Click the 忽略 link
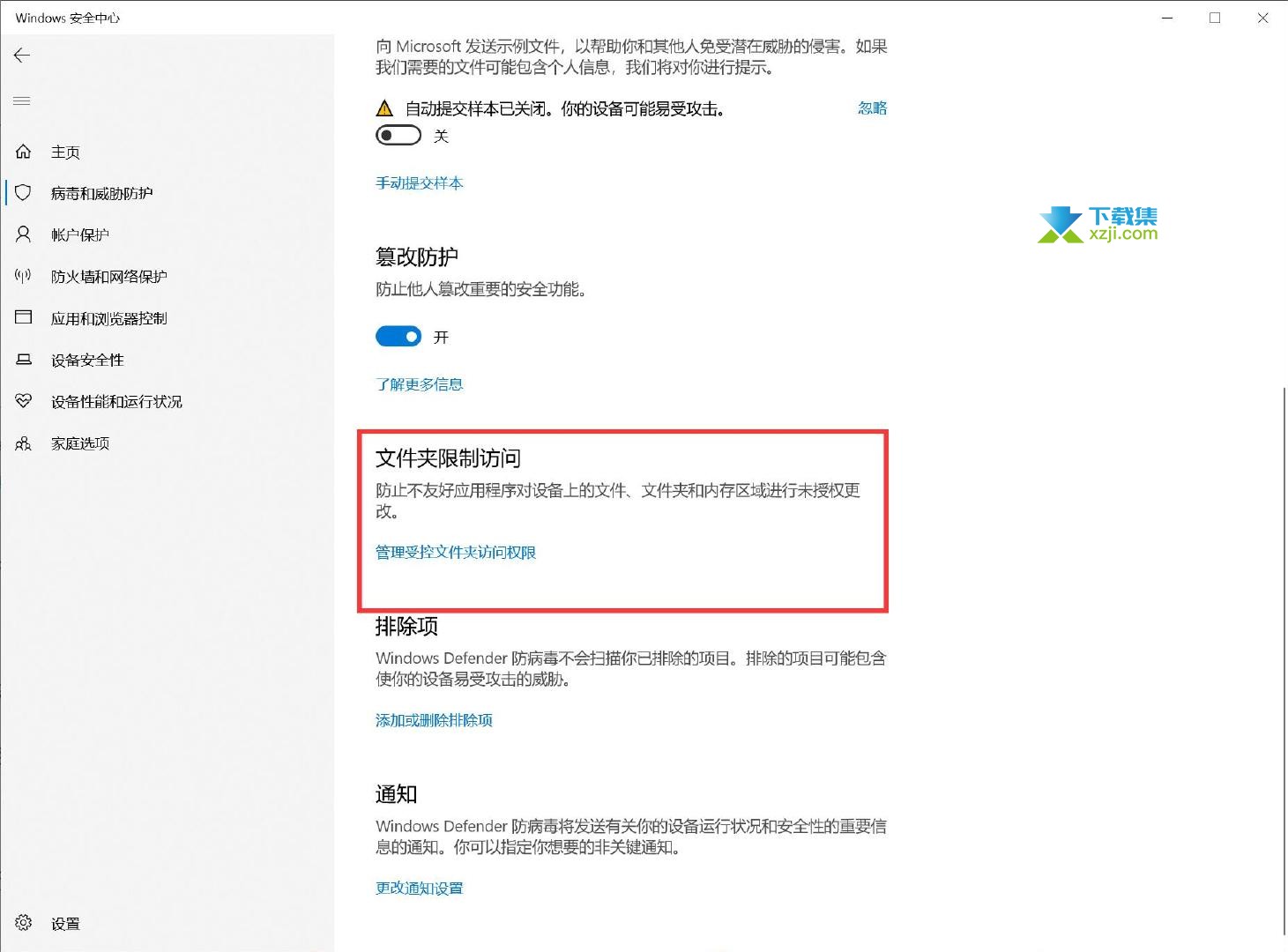 tap(872, 108)
